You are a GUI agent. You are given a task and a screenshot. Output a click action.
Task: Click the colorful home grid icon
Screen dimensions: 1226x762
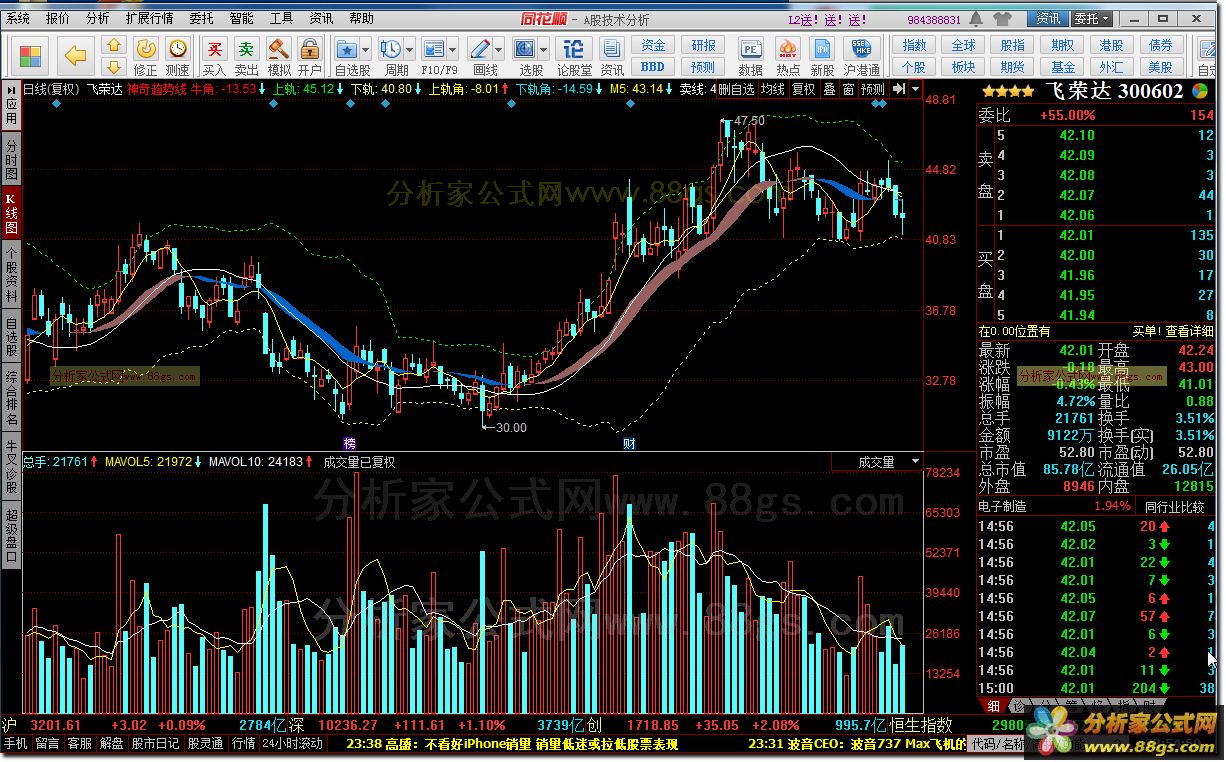point(31,56)
